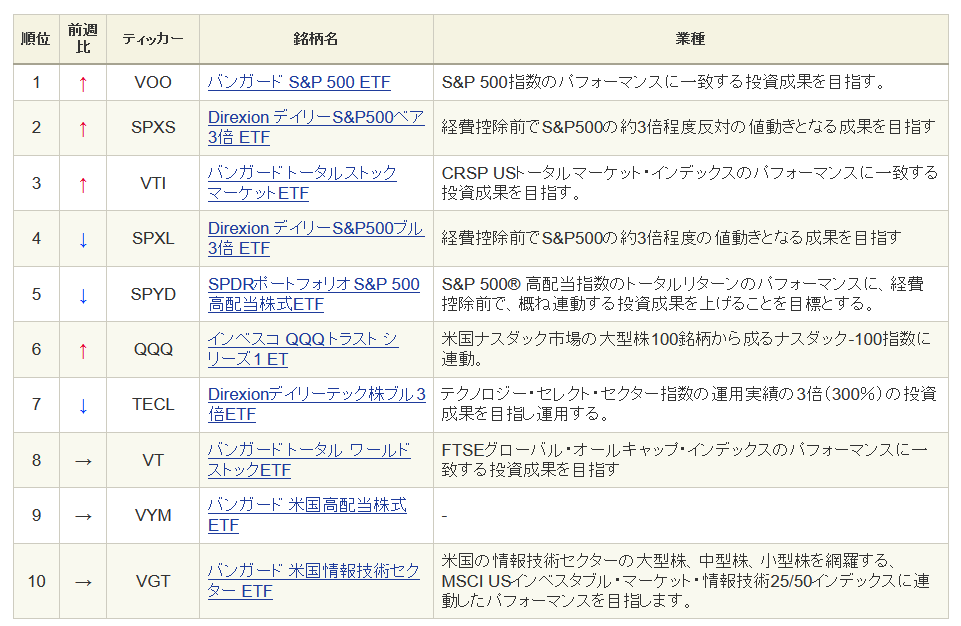Open Direxion デイリーS&P500ベア 3倍 ETF link
Screen dimensions: 961x626
tap(316, 128)
